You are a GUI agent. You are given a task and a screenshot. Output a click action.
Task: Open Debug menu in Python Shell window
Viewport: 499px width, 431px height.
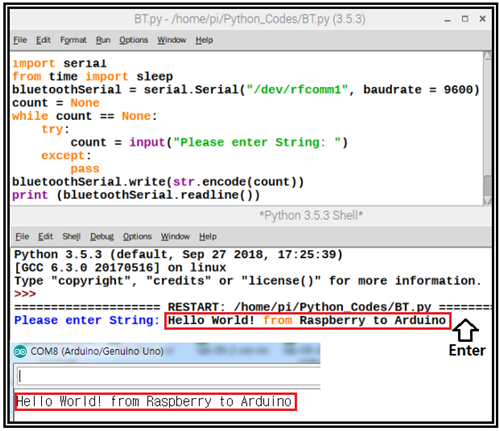(x=102, y=236)
